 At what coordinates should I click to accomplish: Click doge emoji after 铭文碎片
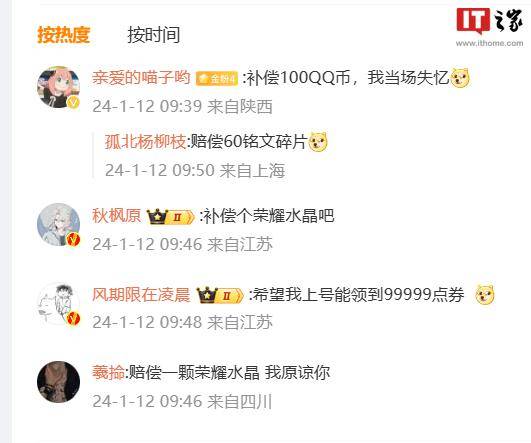[x=317, y=142]
